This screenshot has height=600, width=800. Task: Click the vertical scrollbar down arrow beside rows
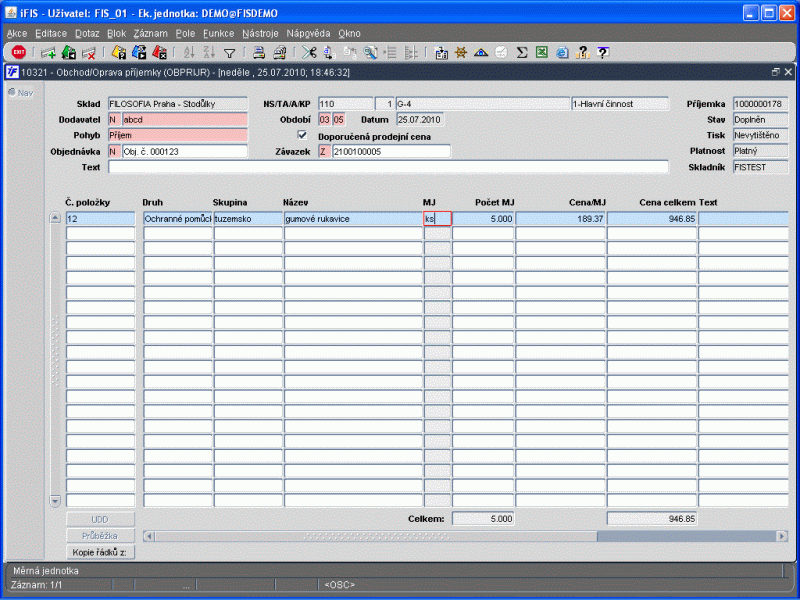[55, 500]
